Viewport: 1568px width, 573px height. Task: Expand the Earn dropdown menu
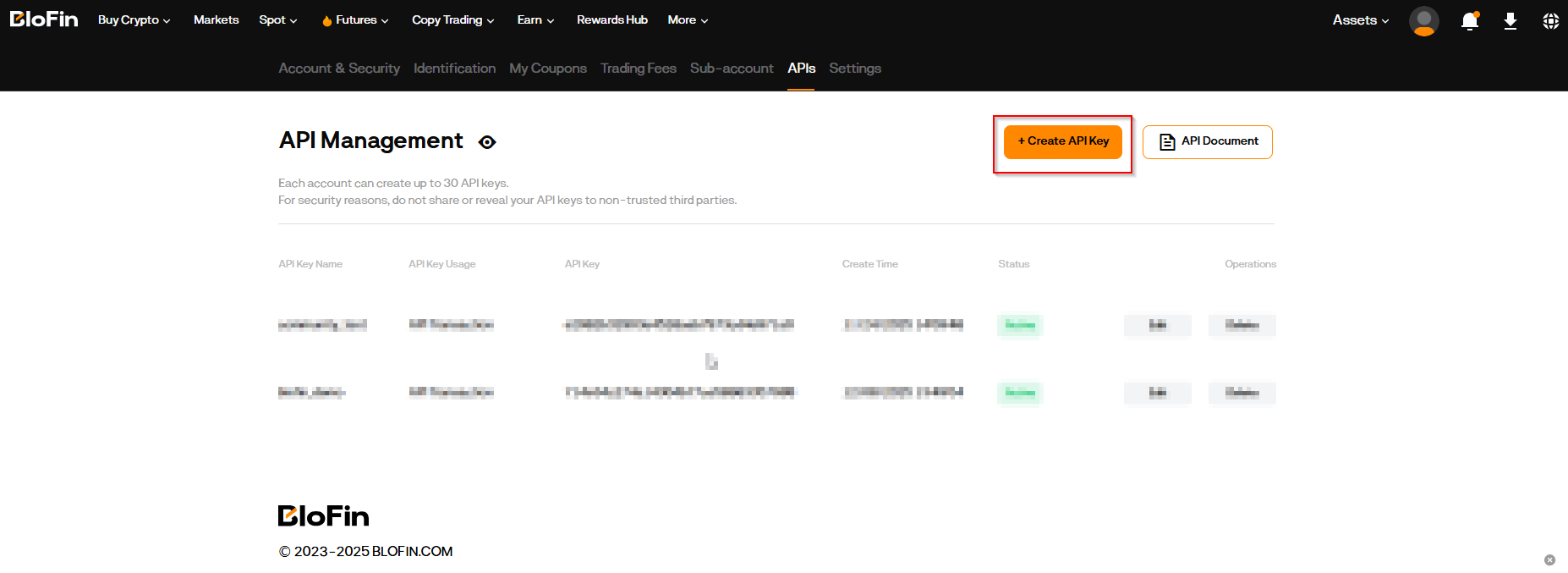point(535,20)
